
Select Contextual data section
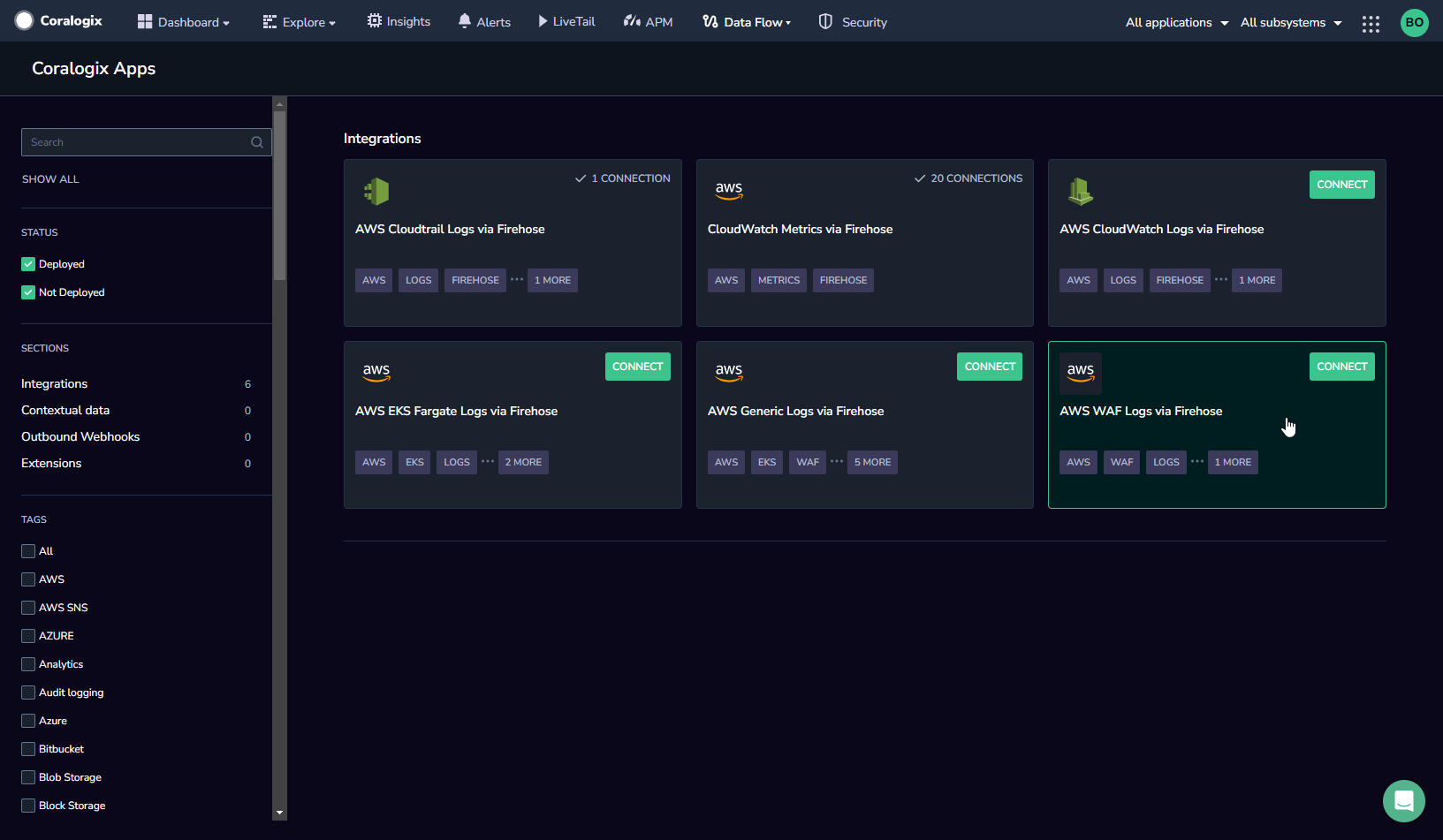[136, 411]
